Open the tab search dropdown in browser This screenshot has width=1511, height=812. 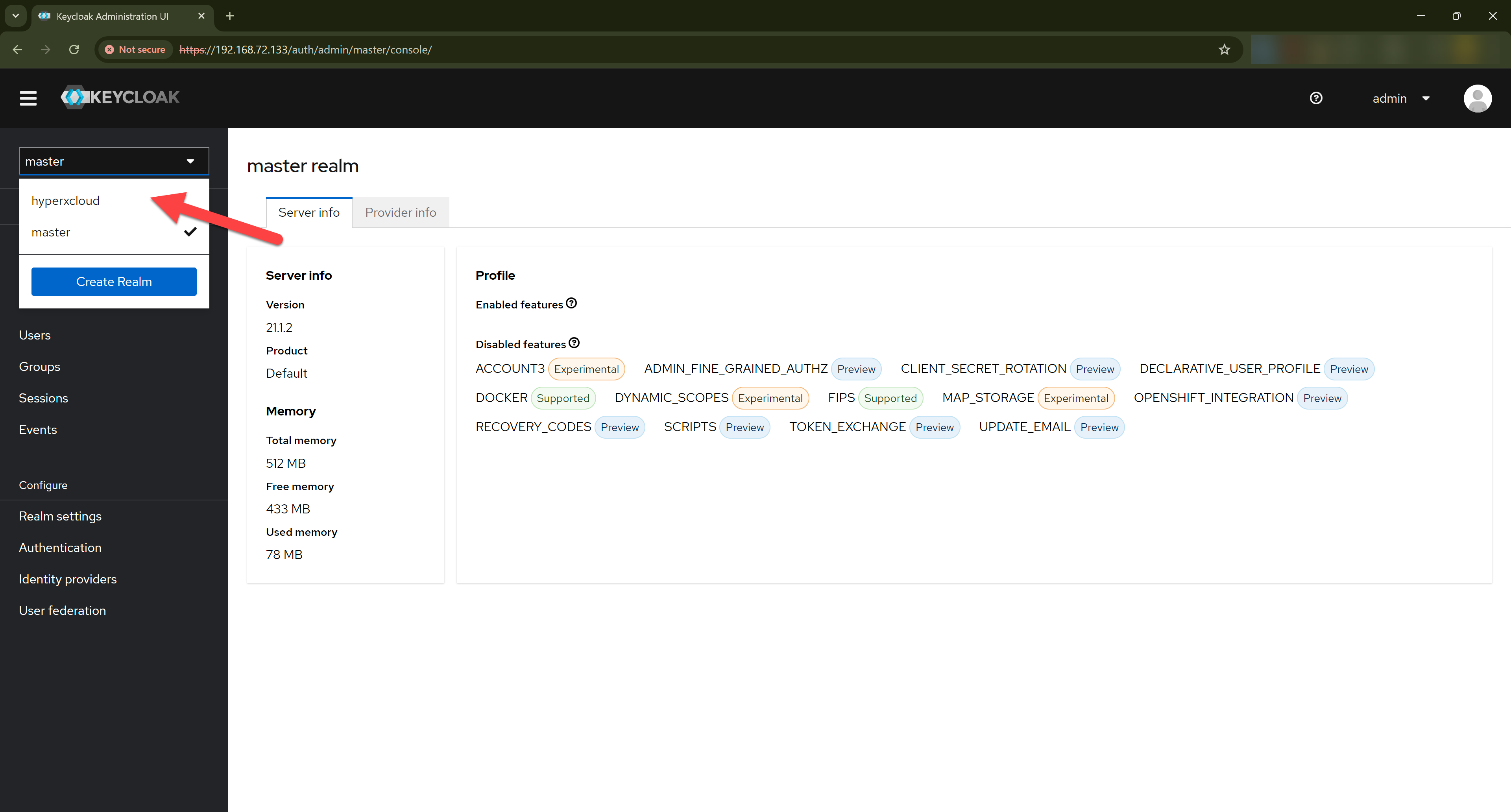[x=16, y=16]
